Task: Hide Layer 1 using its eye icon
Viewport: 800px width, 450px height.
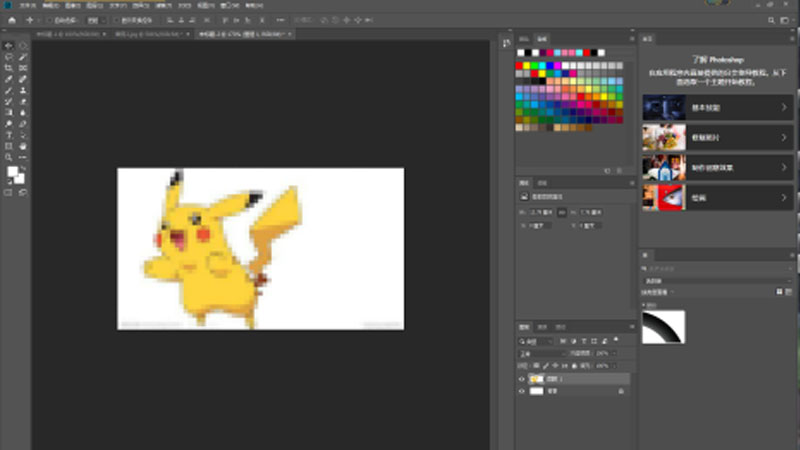Action: pyautogui.click(x=521, y=379)
